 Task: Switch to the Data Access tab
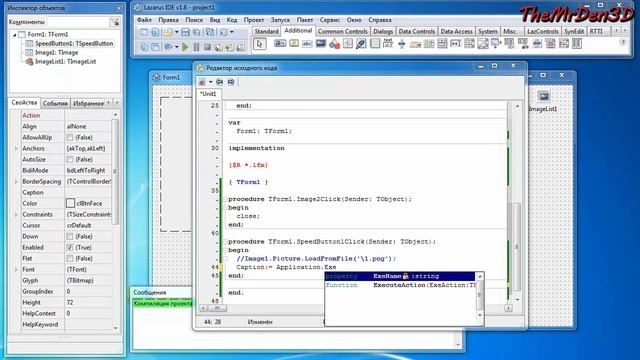point(456,31)
